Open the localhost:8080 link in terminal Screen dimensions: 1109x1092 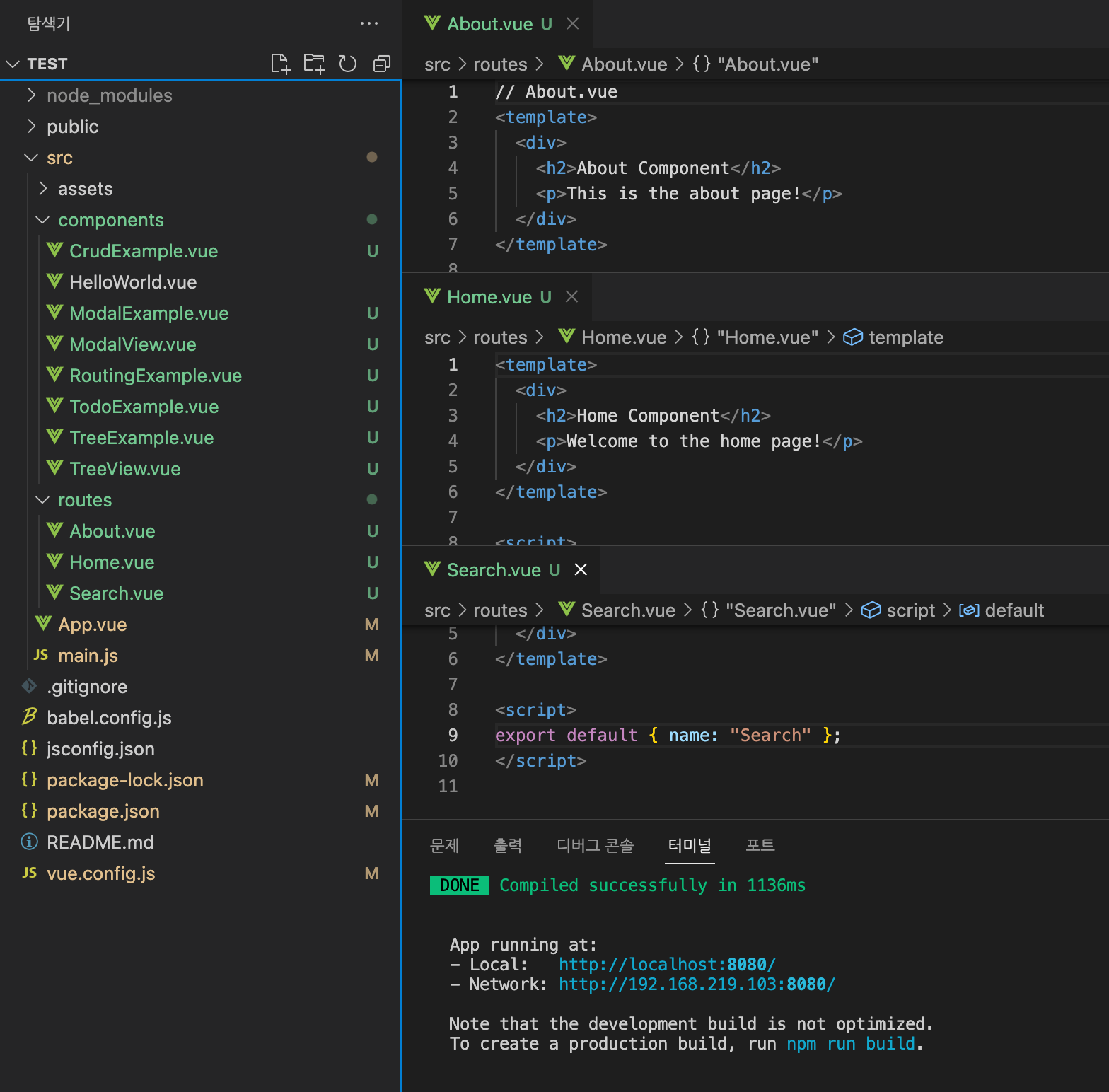click(667, 965)
